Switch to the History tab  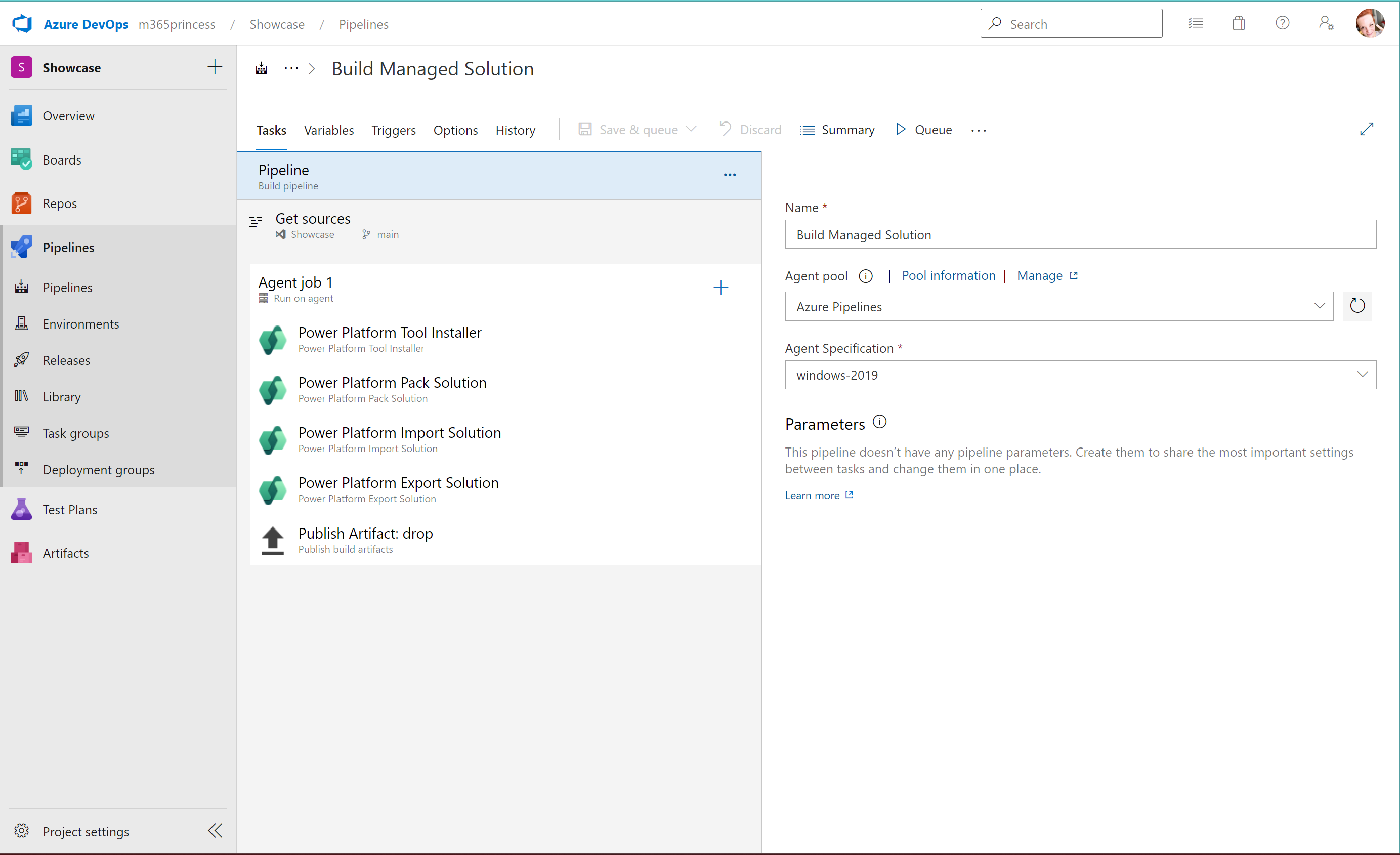coord(516,130)
